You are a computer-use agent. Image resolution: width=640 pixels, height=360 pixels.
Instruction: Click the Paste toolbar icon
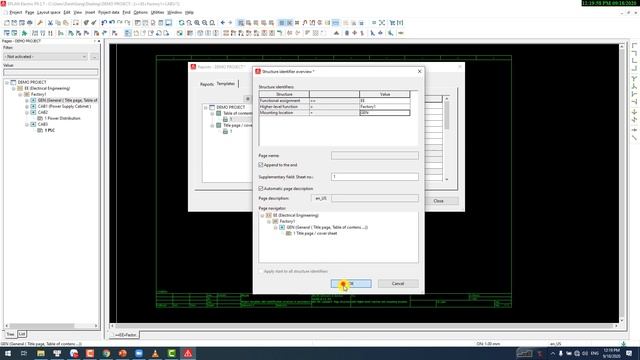tap(66, 23)
